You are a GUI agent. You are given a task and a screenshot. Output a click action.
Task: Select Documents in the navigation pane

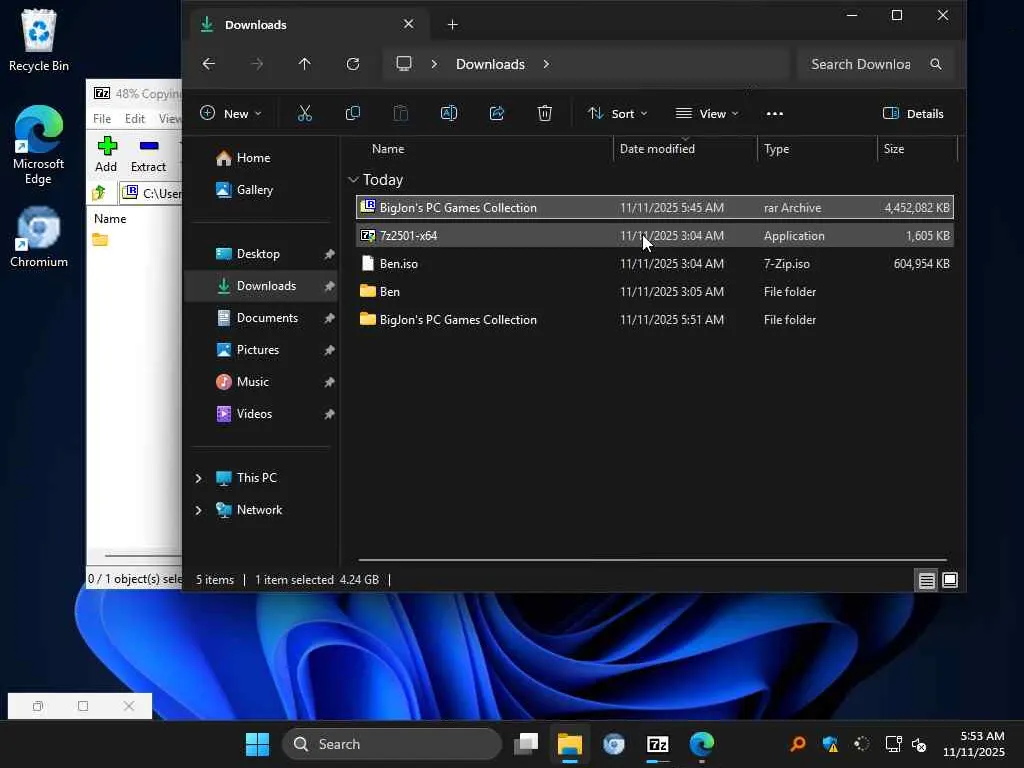click(x=267, y=318)
